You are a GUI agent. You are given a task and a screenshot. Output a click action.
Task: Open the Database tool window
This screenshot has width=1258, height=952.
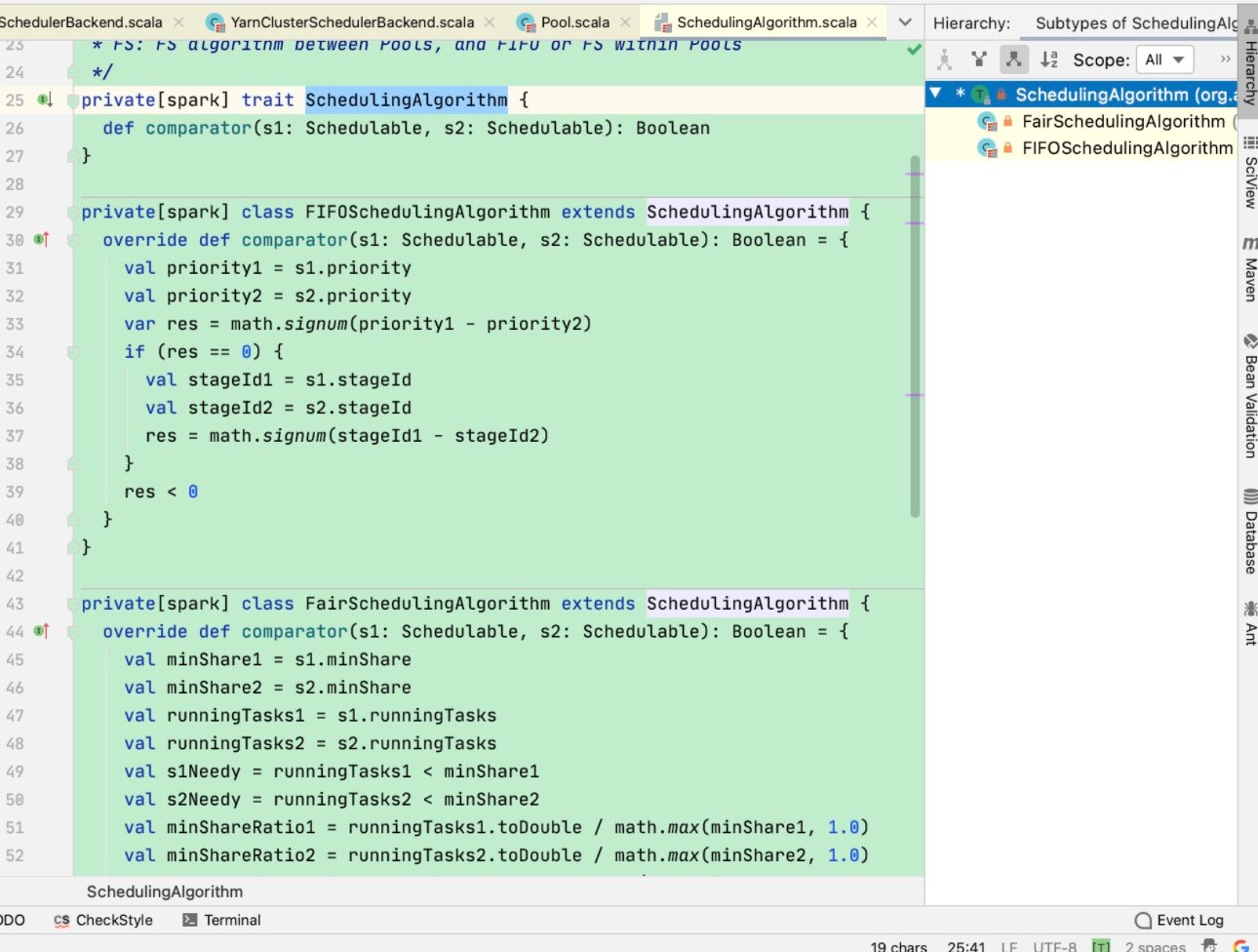click(x=1249, y=531)
